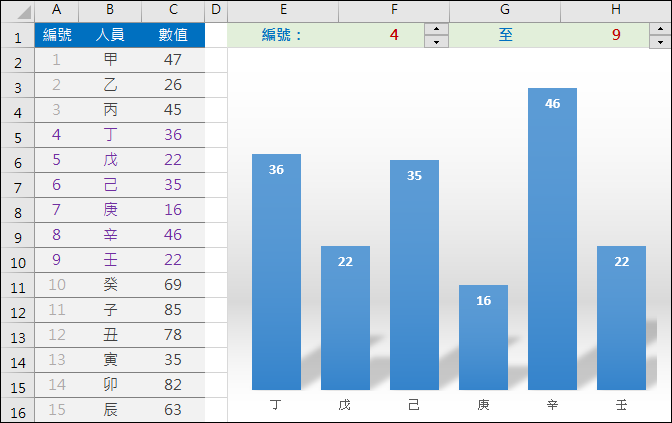The height and width of the screenshot is (423, 672).
Task: Select row 5 header
Action: tap(18, 135)
